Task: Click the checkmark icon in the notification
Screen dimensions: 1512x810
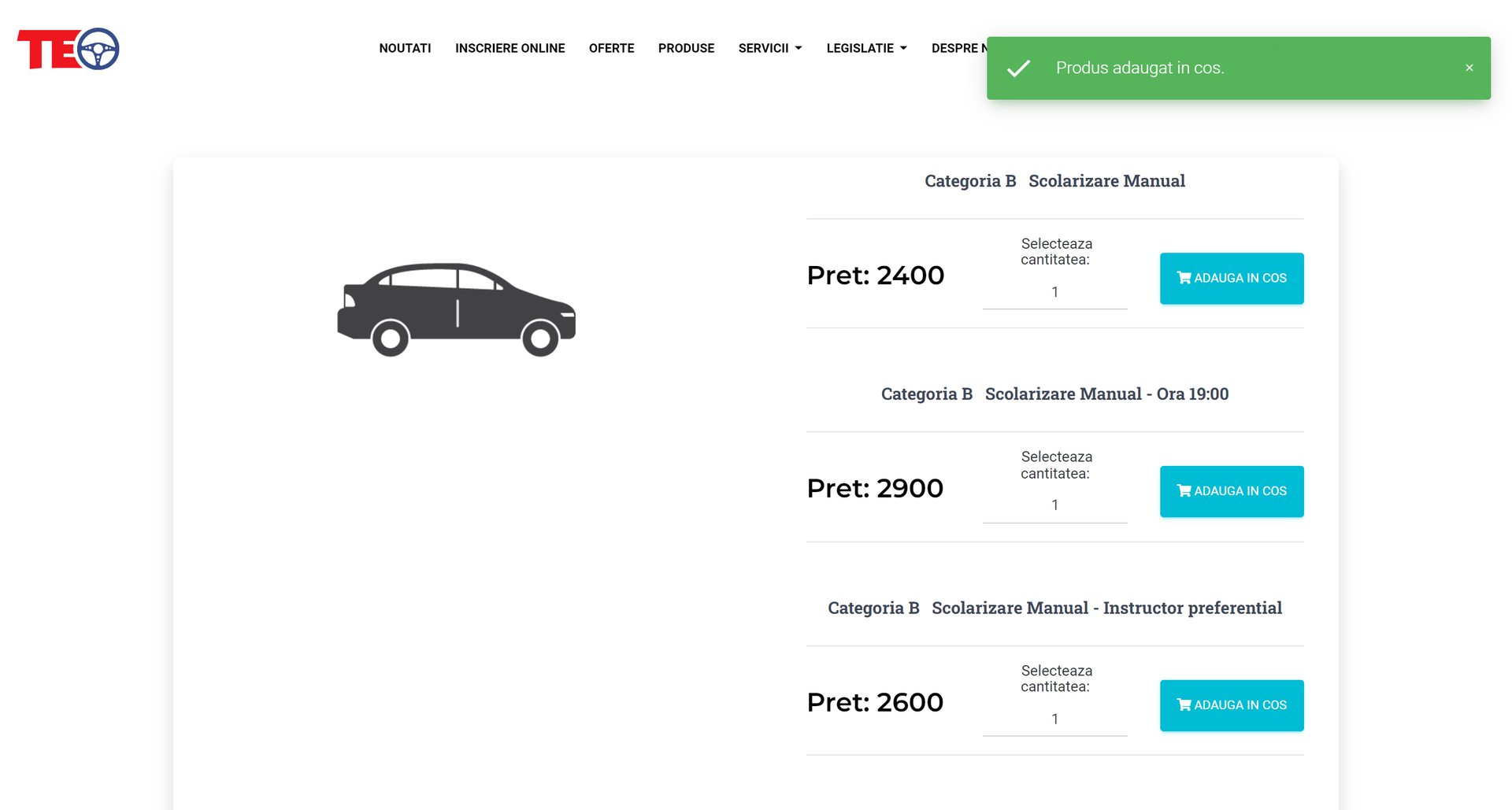Action: [x=1018, y=68]
